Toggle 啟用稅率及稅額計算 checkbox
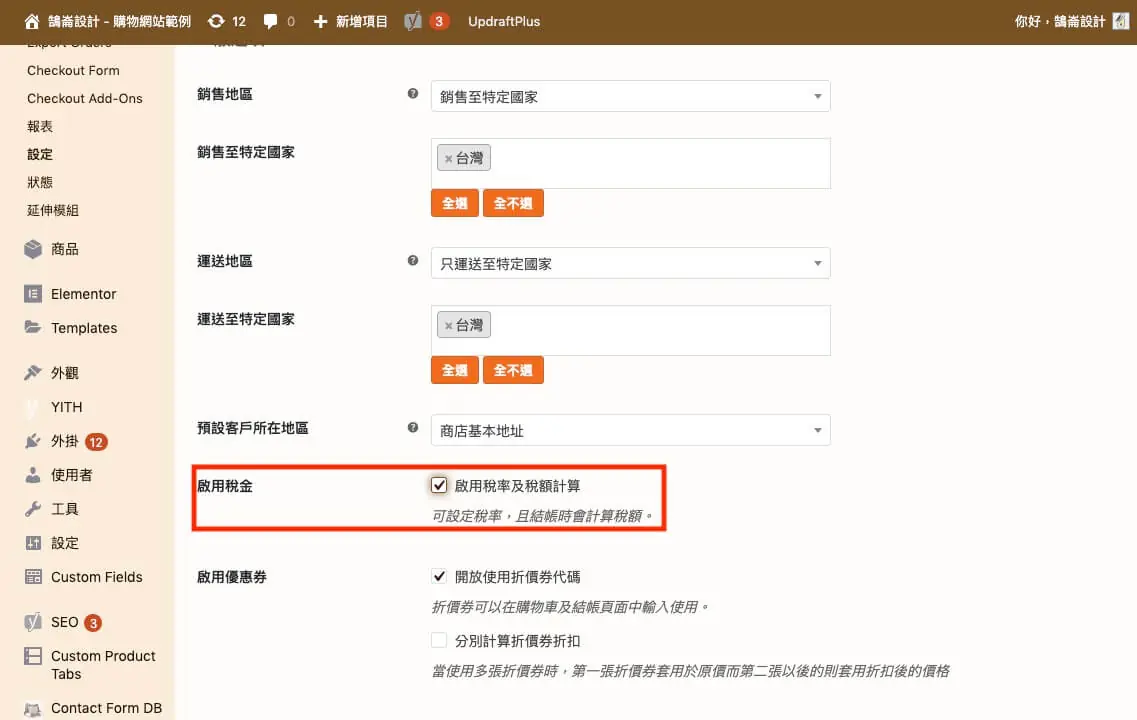1137x720 pixels. (x=439, y=485)
